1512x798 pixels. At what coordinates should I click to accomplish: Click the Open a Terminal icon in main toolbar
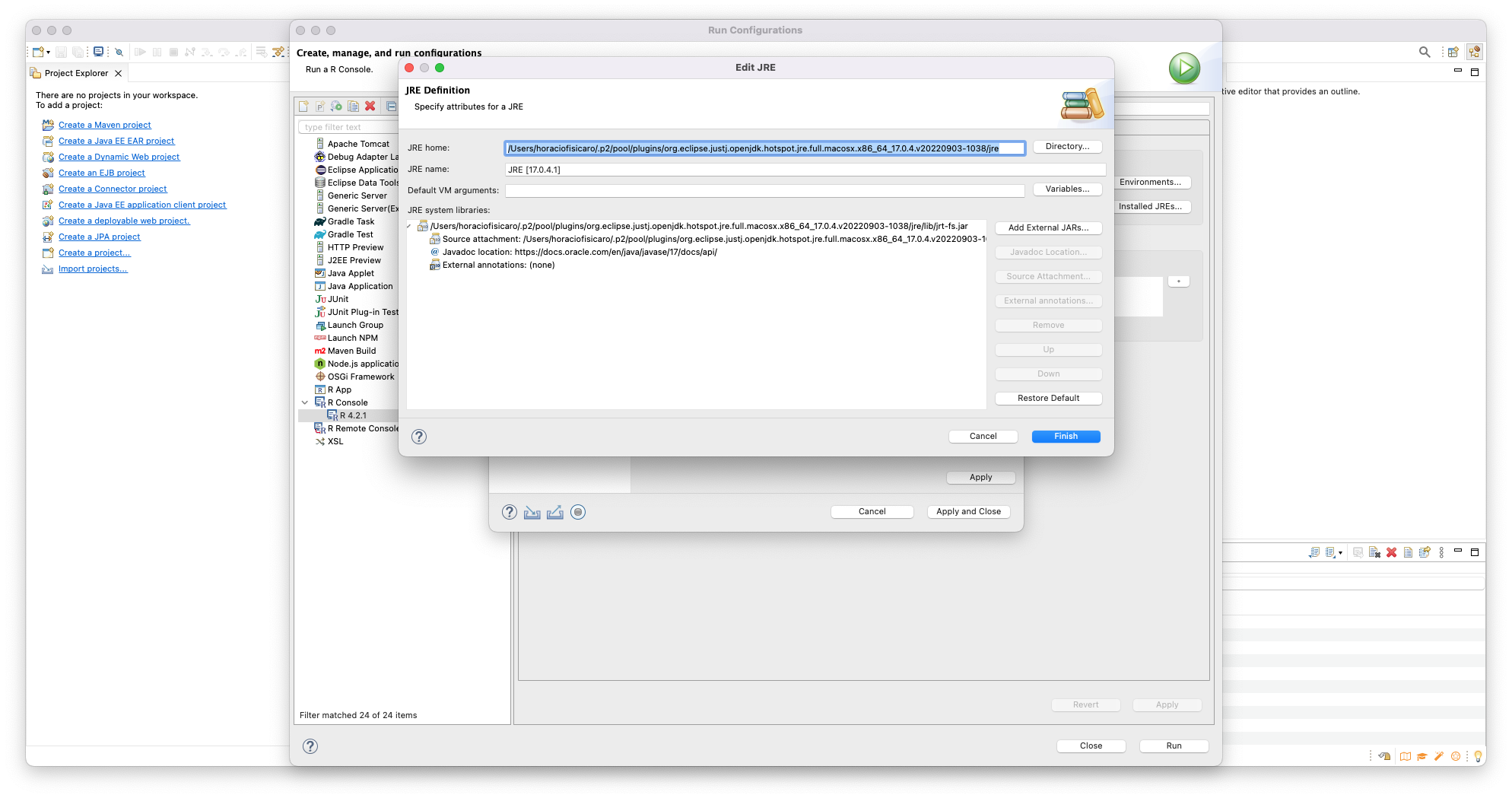tap(98, 52)
